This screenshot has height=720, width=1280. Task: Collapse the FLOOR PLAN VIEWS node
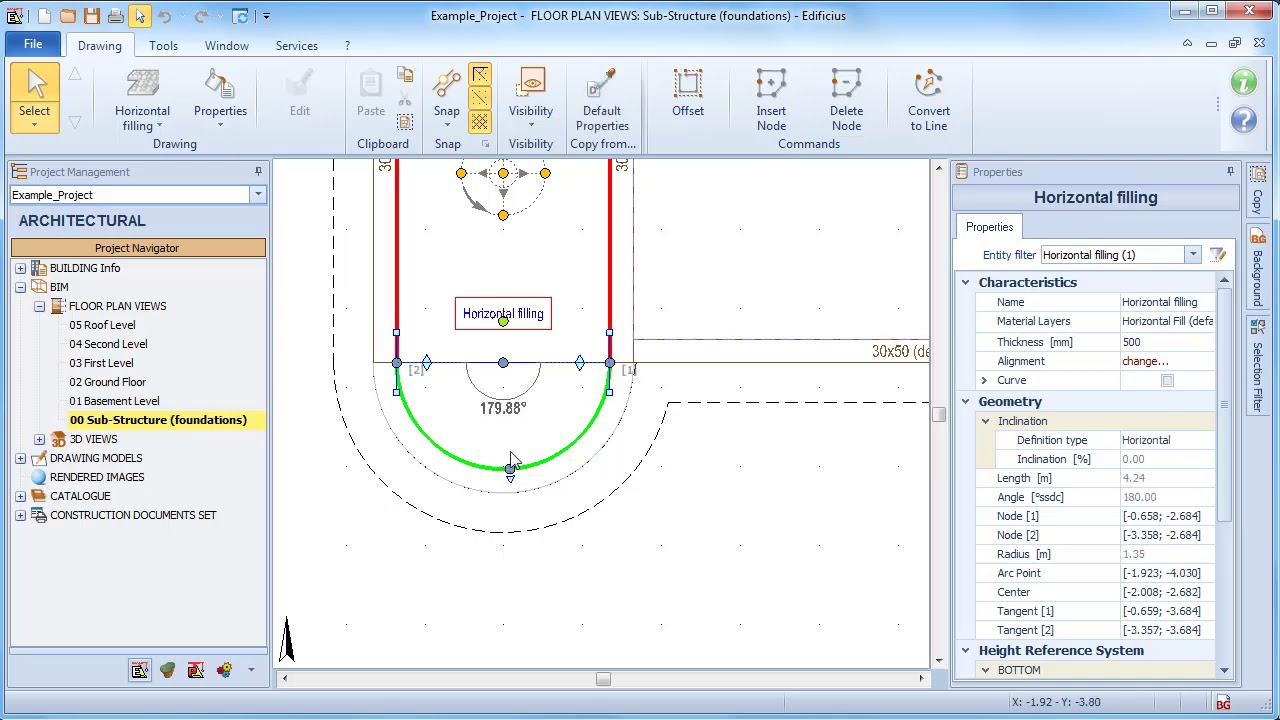click(39, 306)
